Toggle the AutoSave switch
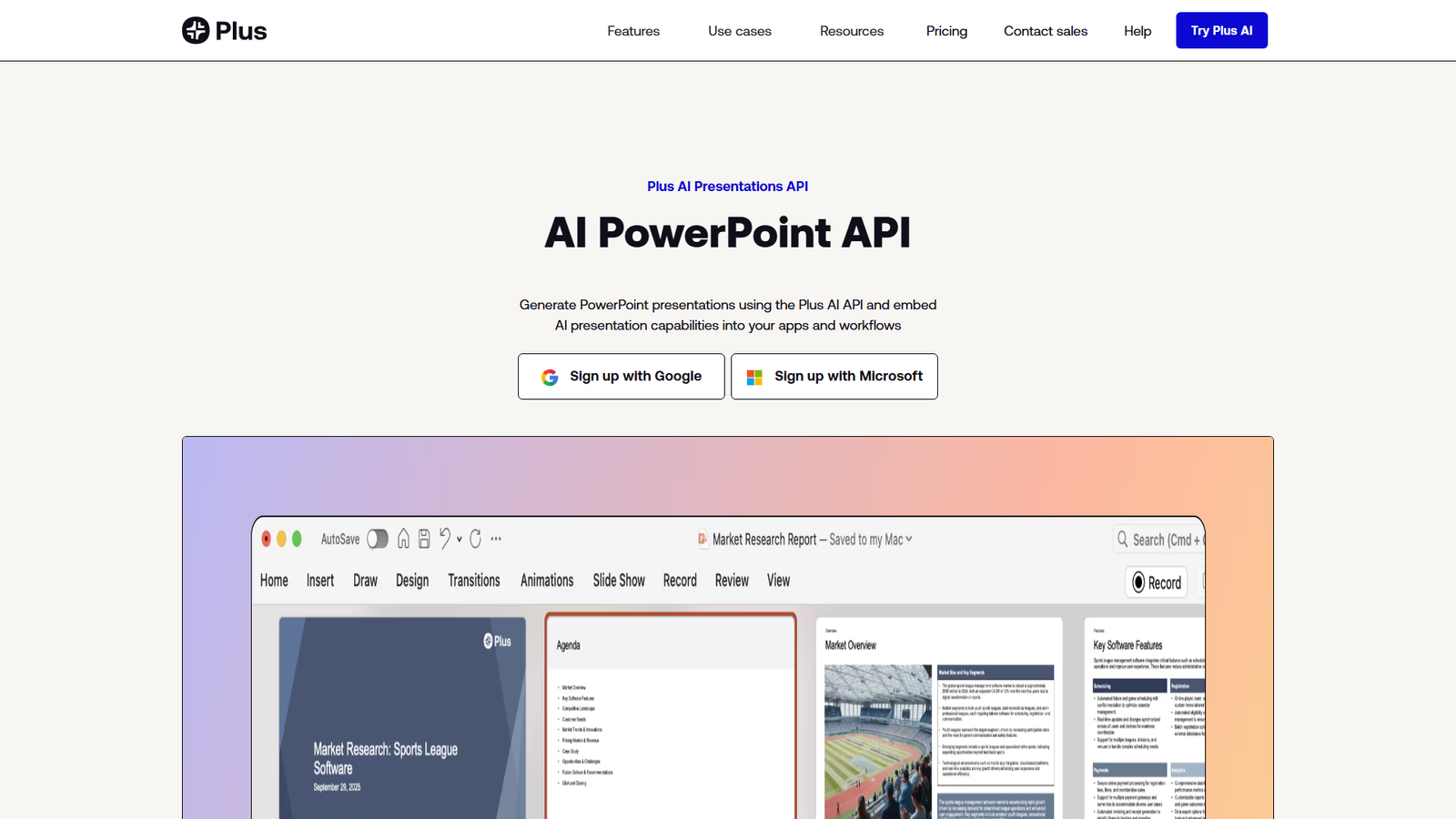1456x819 pixels. click(377, 539)
